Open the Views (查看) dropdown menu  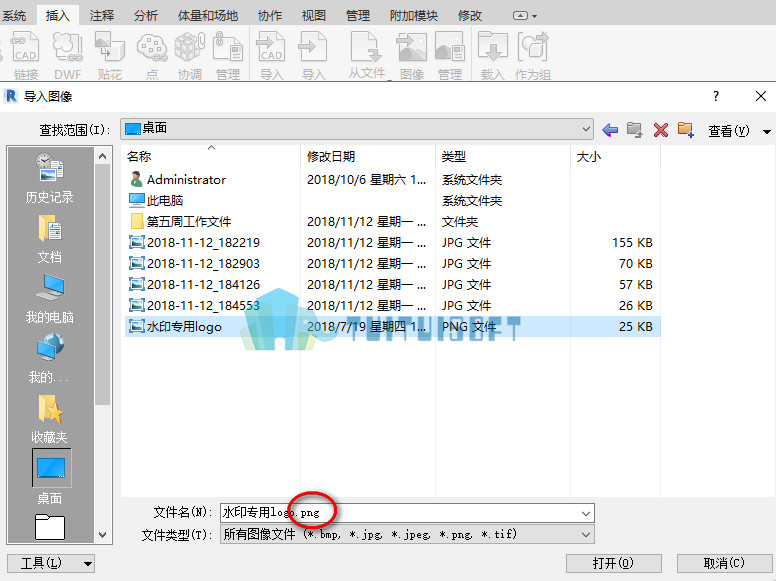pos(739,131)
